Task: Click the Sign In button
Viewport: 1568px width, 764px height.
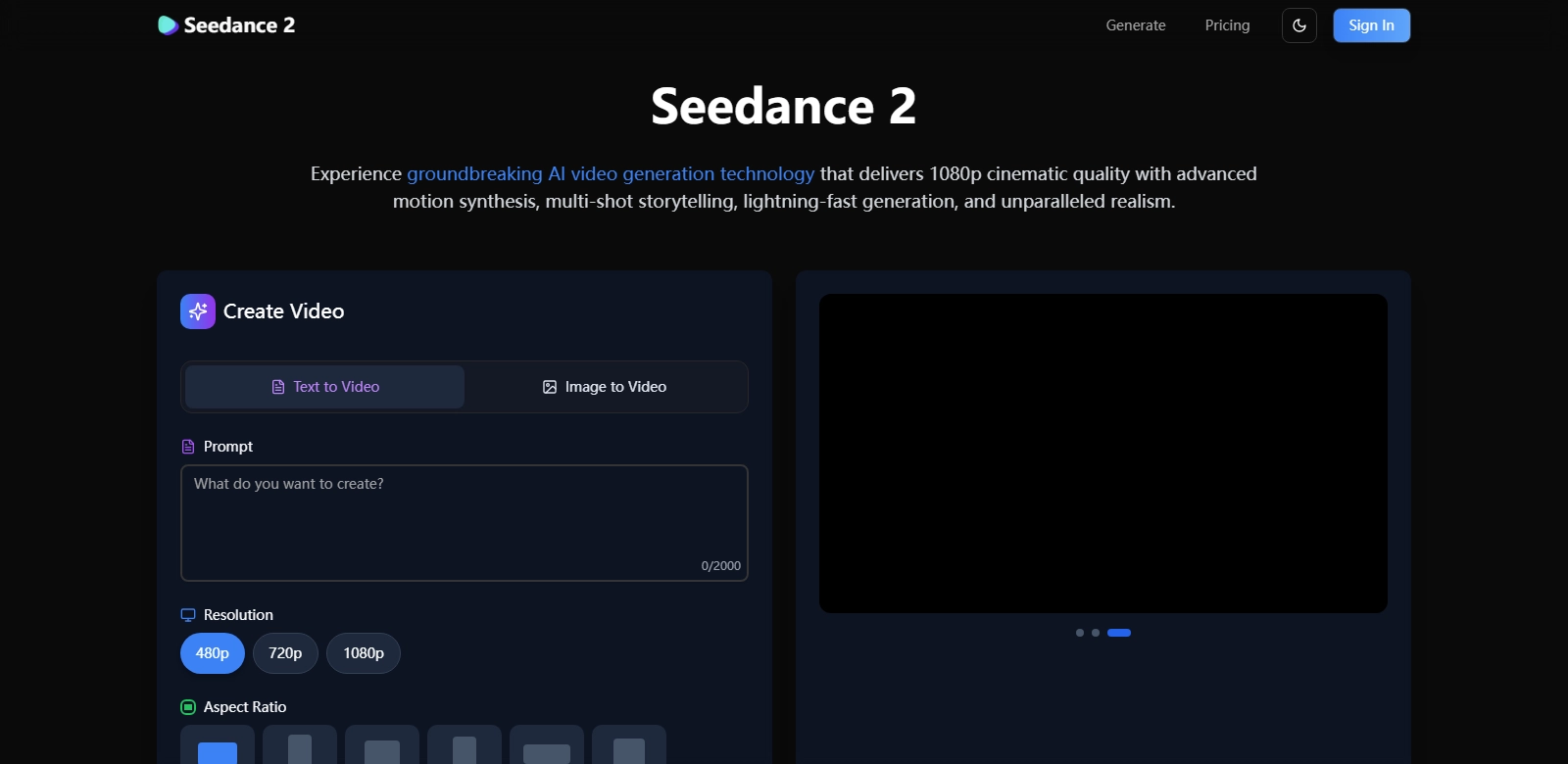Action: [1371, 25]
